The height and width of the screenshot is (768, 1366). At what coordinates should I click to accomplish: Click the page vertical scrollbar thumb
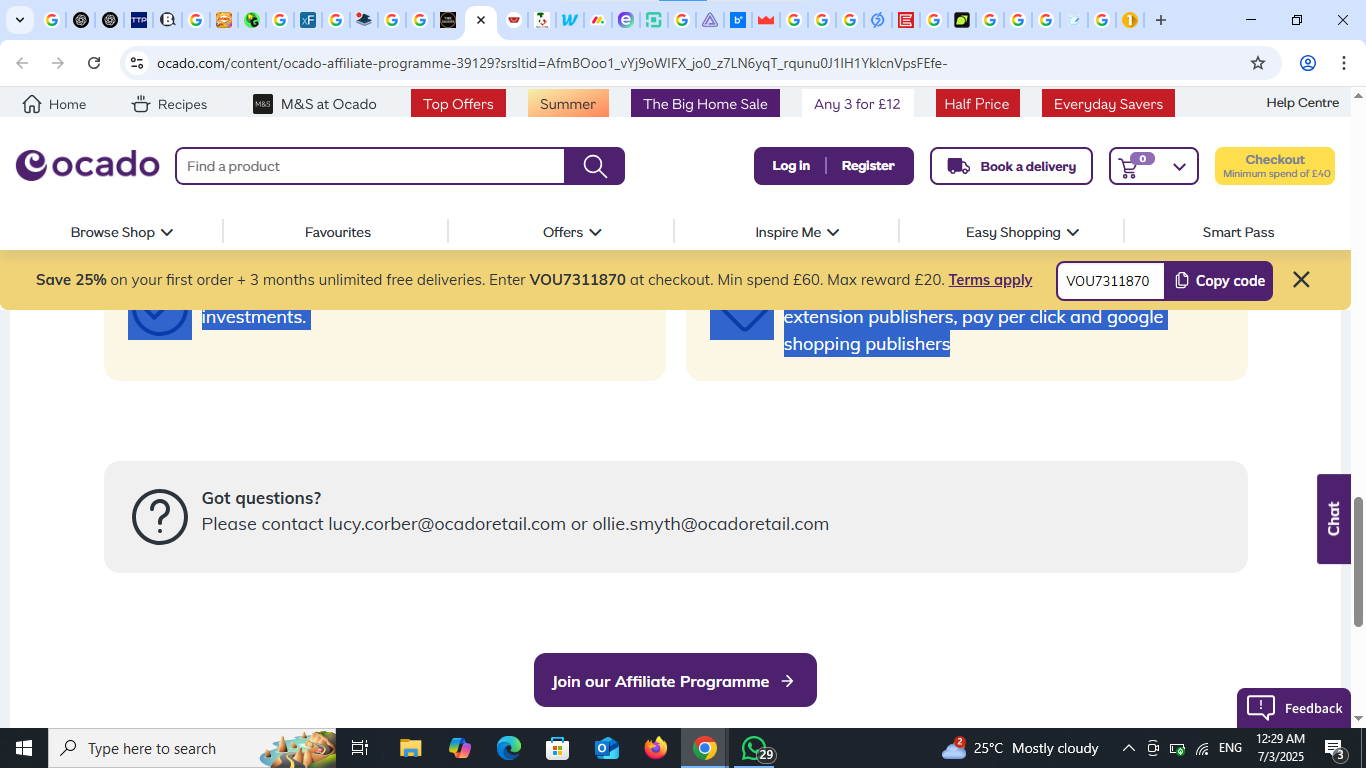tap(1358, 562)
